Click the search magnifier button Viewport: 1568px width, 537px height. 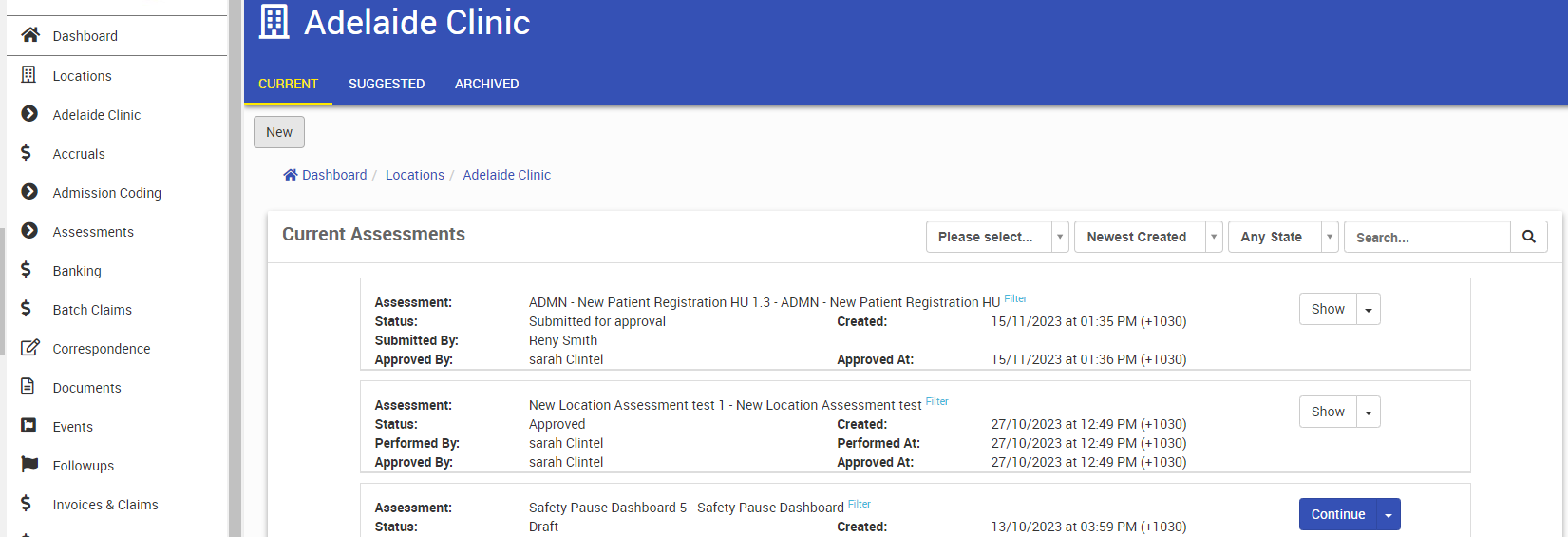pos(1528,237)
